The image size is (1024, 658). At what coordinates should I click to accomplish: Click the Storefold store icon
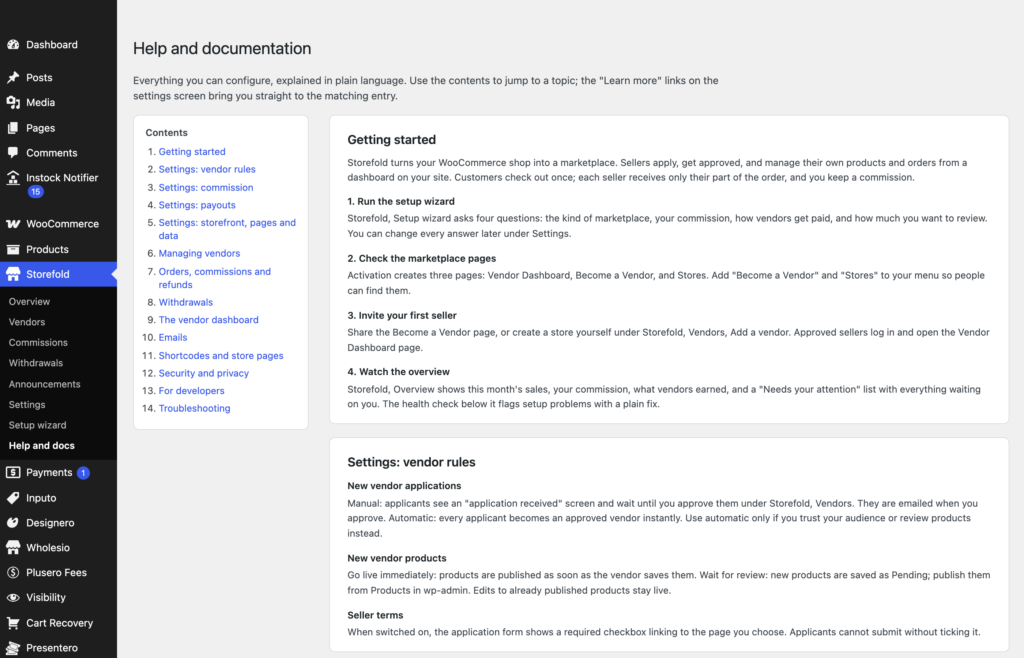coord(13,274)
